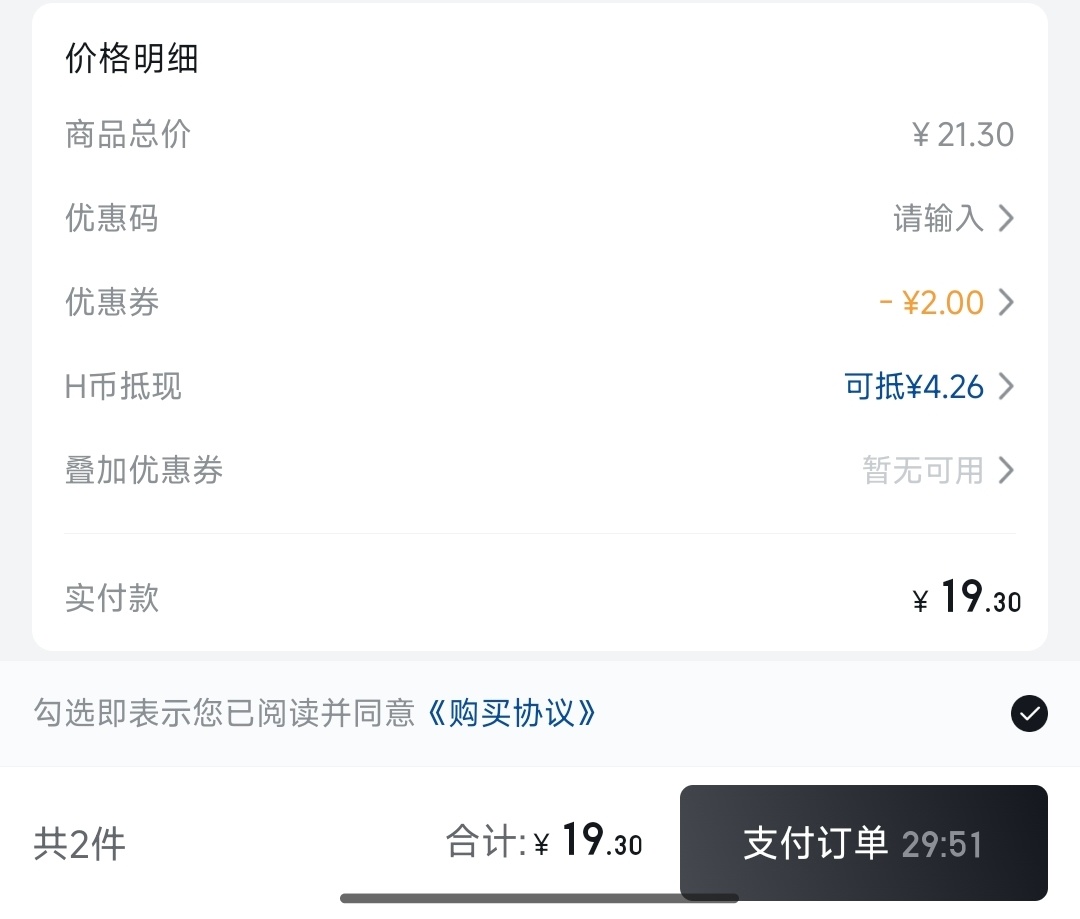Click the 优惠券 row label
1080x919 pixels.
112,302
